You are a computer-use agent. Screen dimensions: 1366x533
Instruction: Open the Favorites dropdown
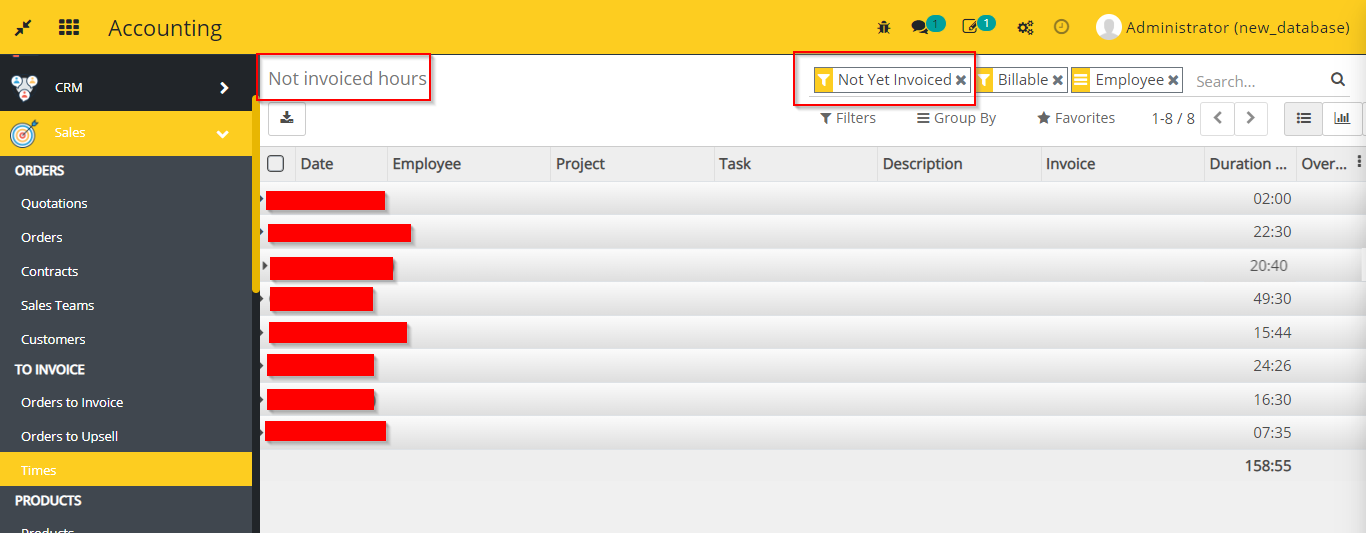coord(1076,118)
